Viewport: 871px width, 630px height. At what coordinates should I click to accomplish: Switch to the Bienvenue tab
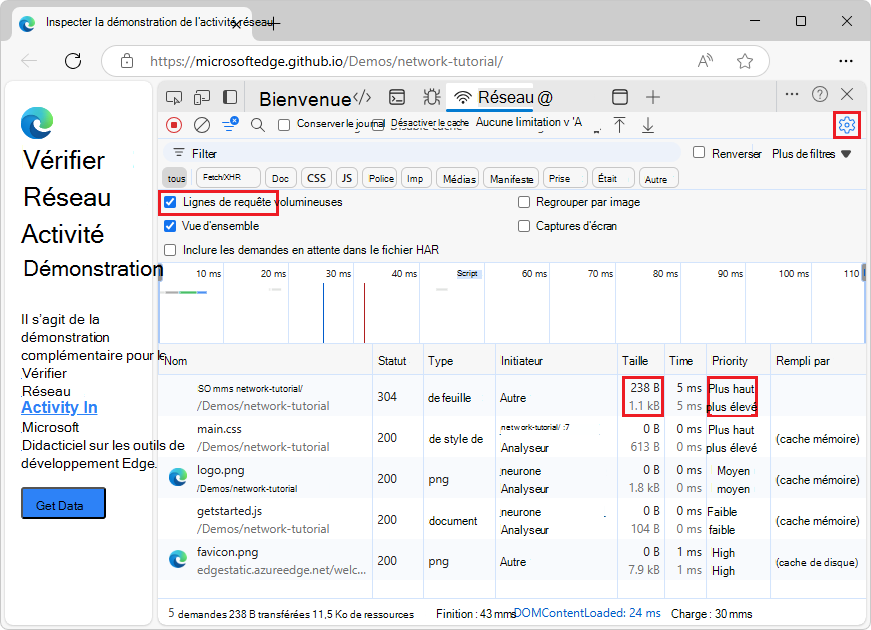point(304,98)
